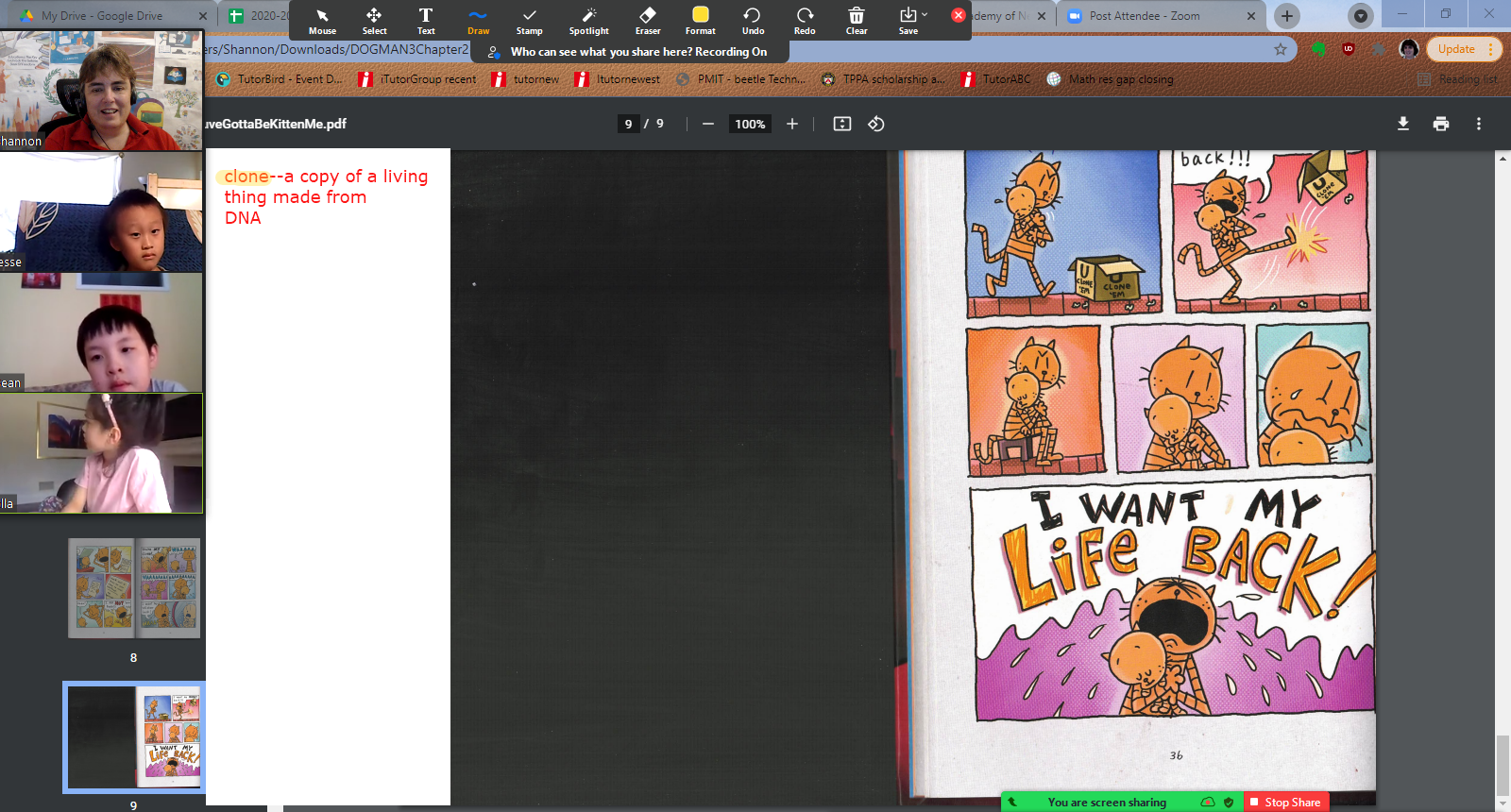
Task: Click the 'You are screen sharing' indicator
Action: point(1107,803)
